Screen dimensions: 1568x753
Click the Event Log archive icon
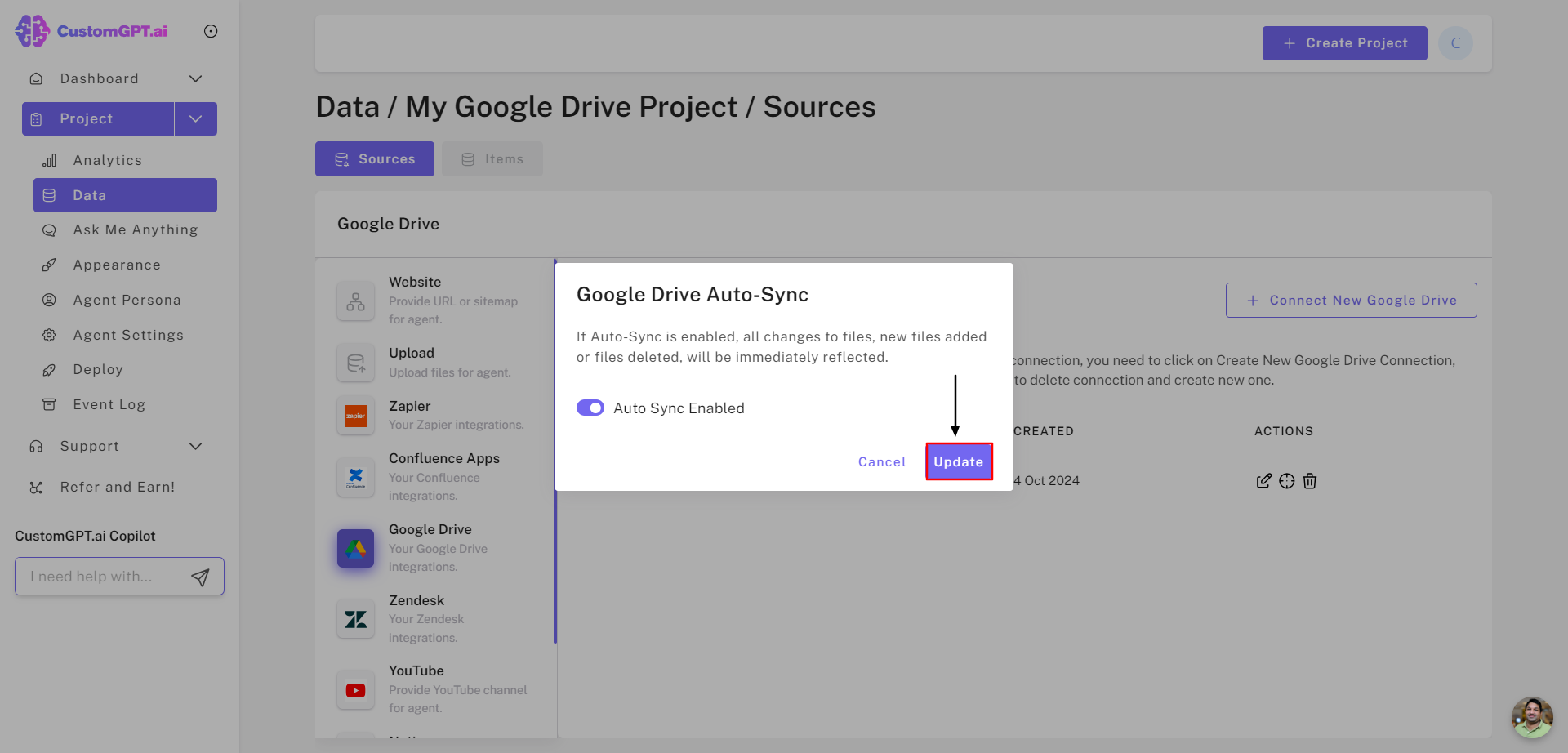click(x=49, y=404)
